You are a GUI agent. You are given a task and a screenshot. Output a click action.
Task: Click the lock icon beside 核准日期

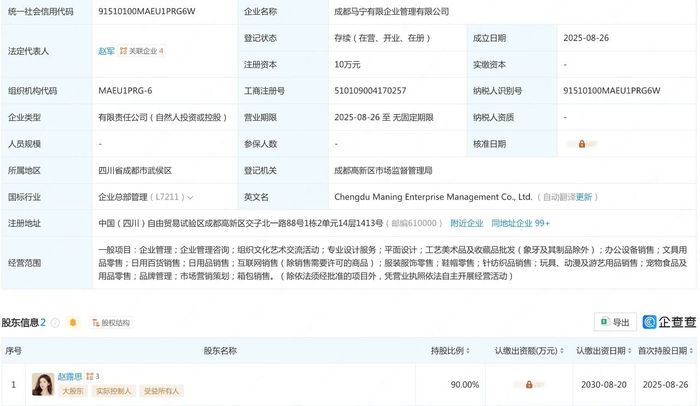(582, 144)
